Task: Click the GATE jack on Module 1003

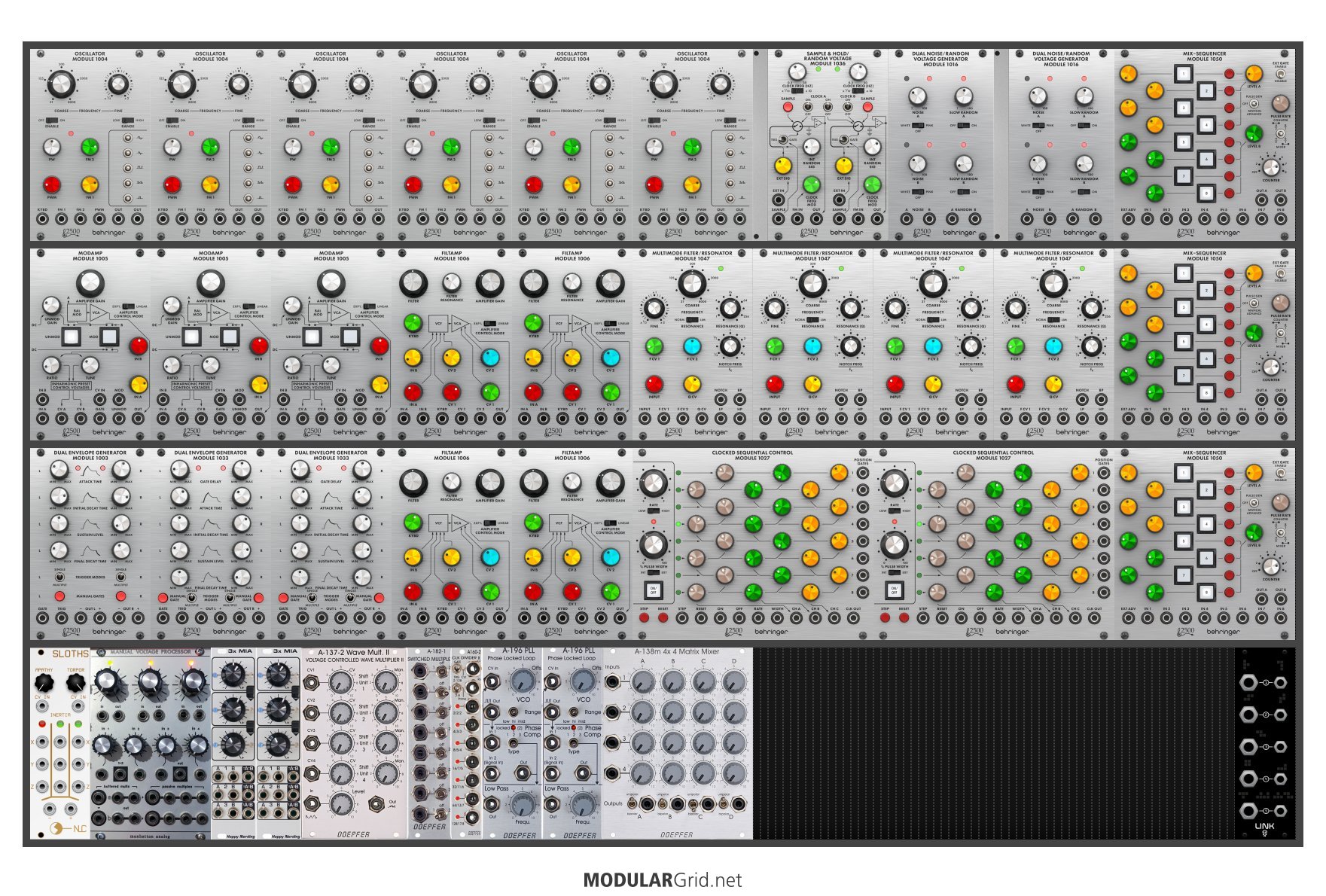Action: coord(42,618)
